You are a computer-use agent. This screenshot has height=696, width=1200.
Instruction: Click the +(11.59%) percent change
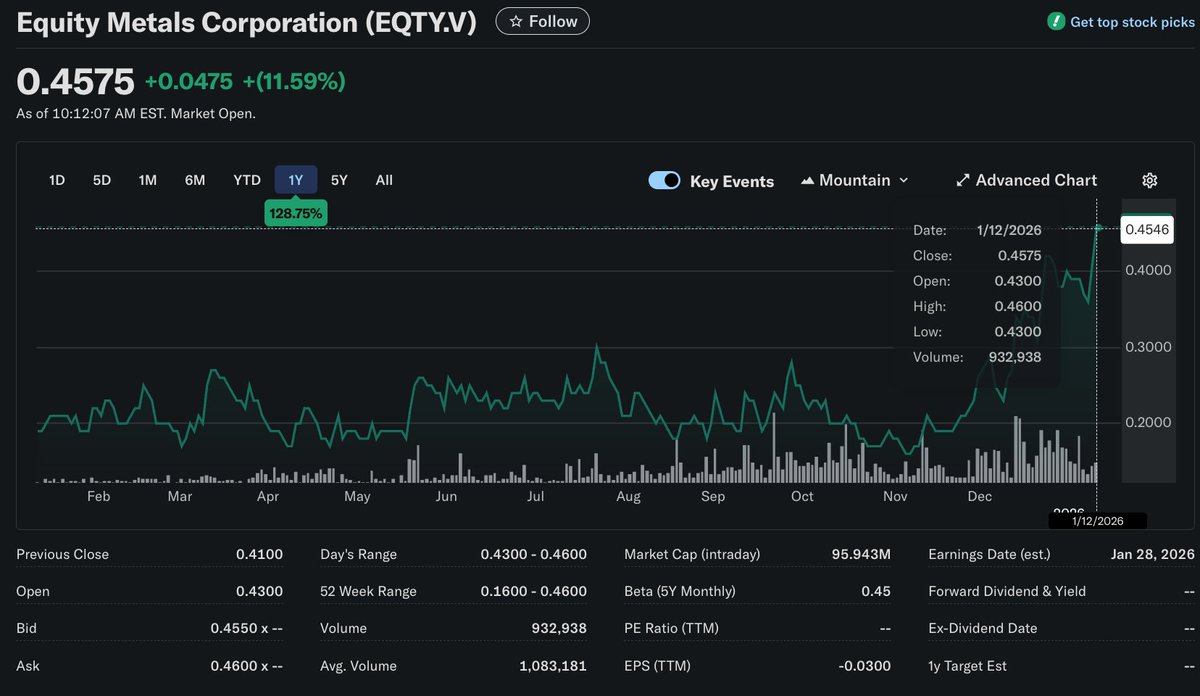[x=294, y=82]
